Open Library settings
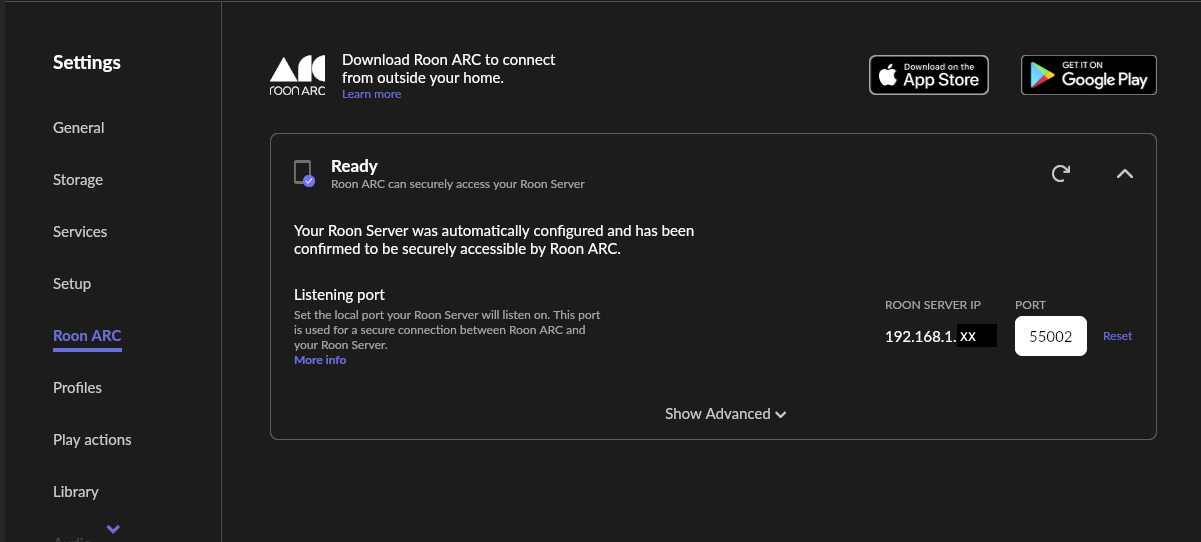This screenshot has height=542, width=1201. coord(76,492)
